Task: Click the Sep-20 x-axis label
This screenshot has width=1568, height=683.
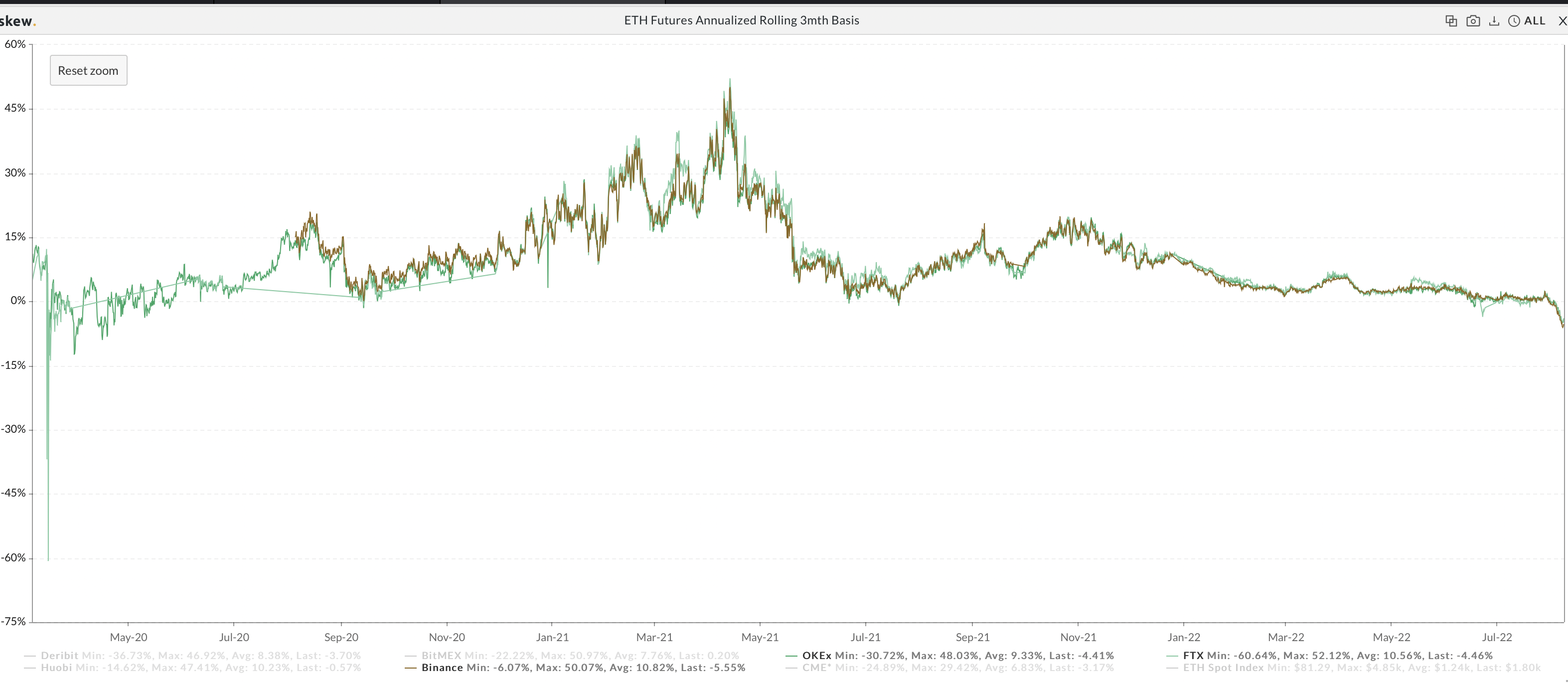Action: (341, 637)
